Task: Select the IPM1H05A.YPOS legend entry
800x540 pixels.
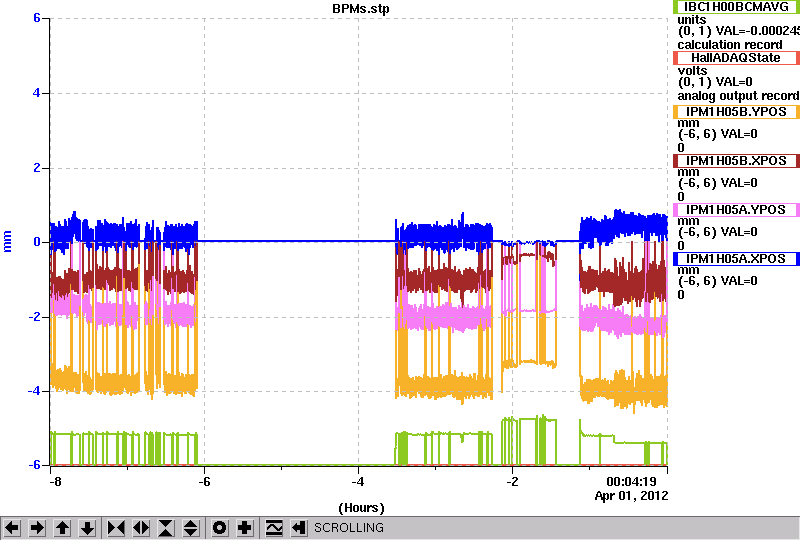Action: pyautogui.click(x=737, y=210)
